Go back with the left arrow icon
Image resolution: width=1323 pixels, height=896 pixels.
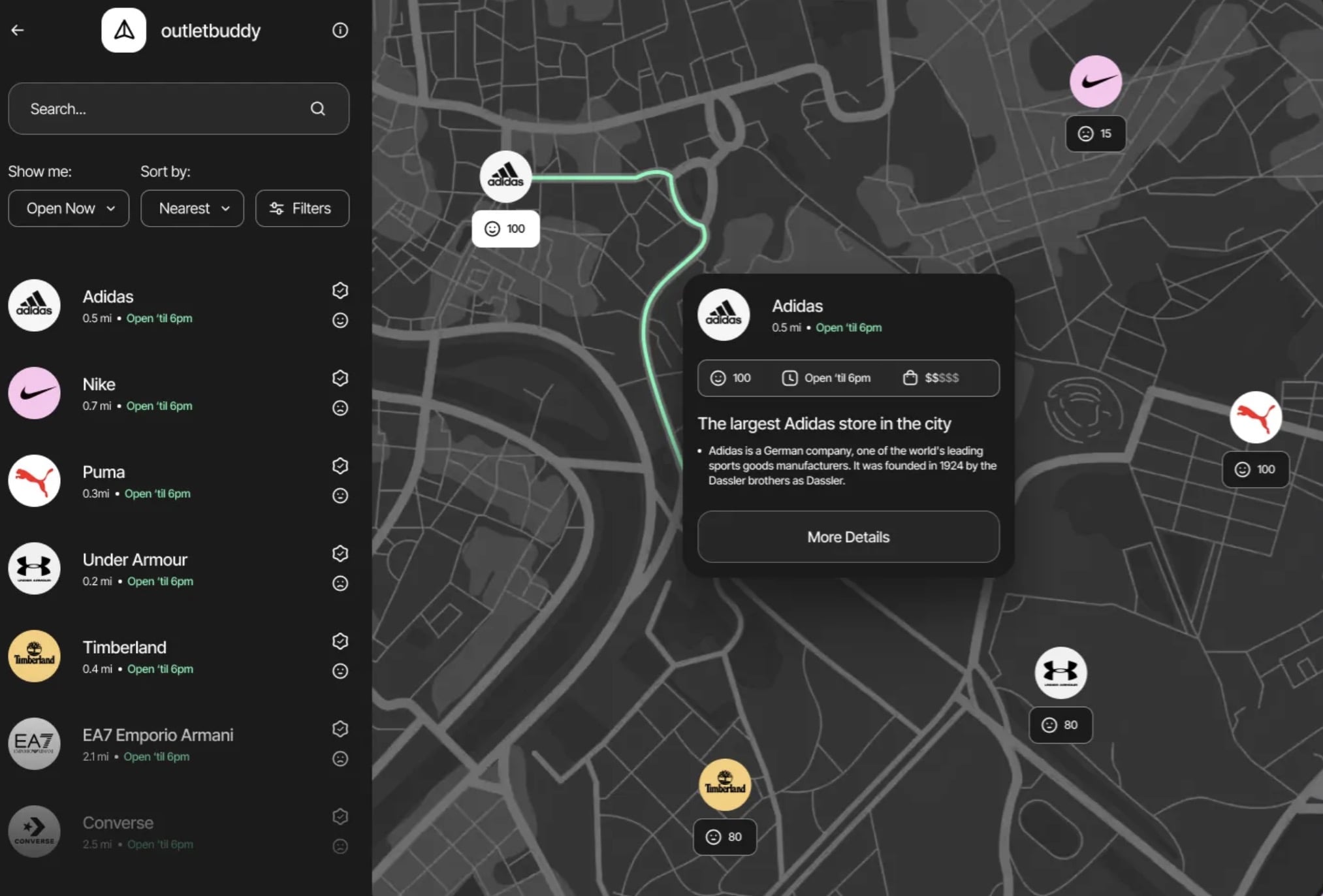18,30
